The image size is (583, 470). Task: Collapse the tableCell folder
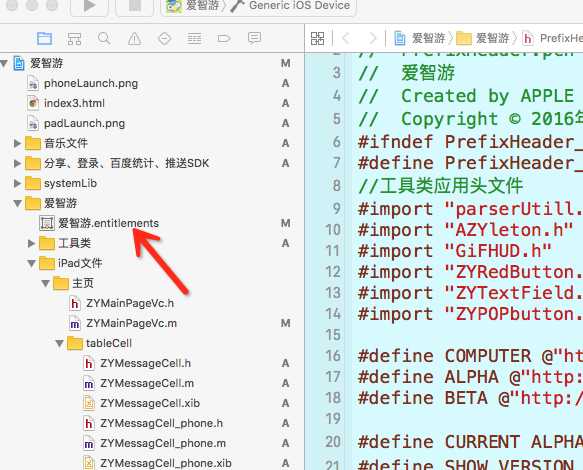pos(59,343)
